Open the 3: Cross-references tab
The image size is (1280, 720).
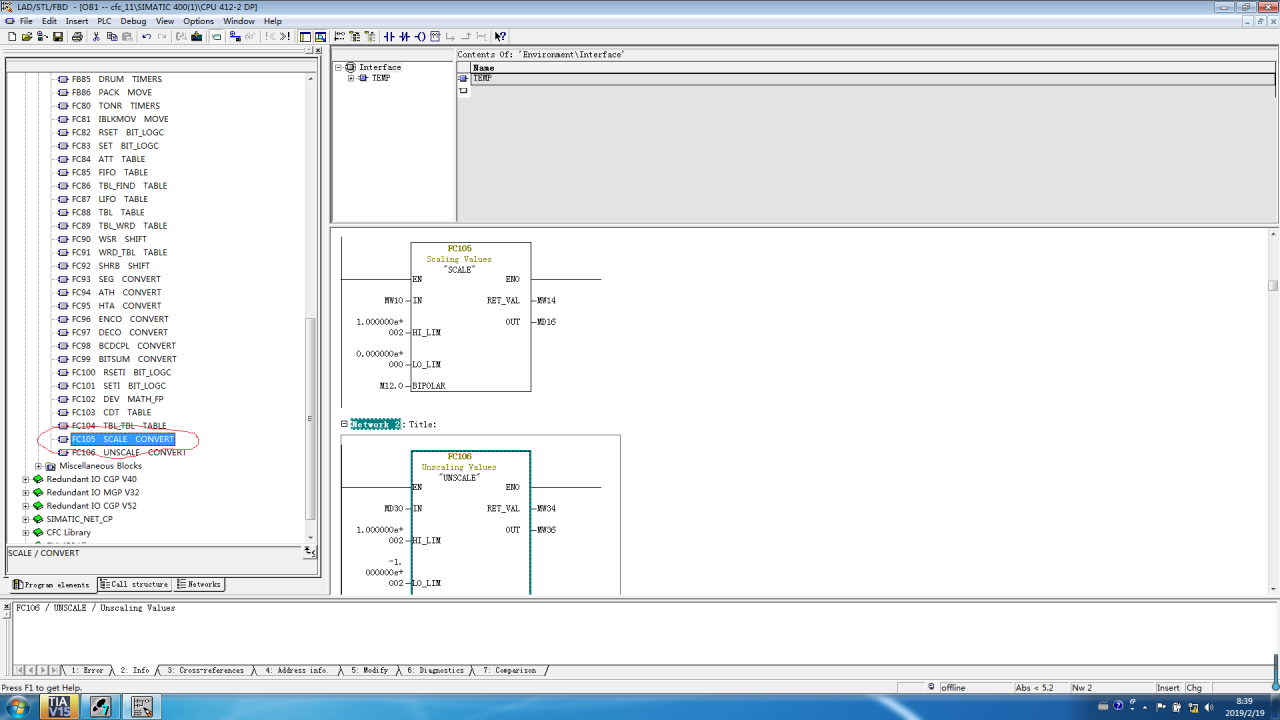tap(205, 670)
